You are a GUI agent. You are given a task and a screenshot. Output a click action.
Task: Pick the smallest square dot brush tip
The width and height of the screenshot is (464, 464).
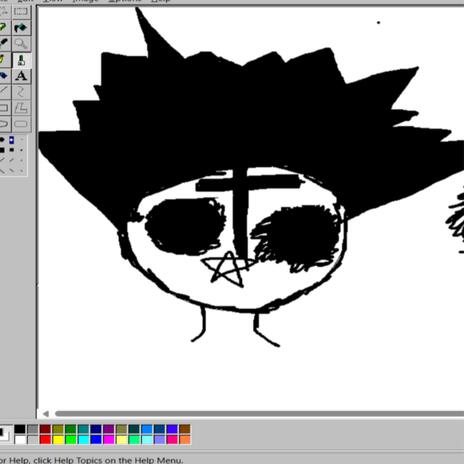tap(21, 150)
